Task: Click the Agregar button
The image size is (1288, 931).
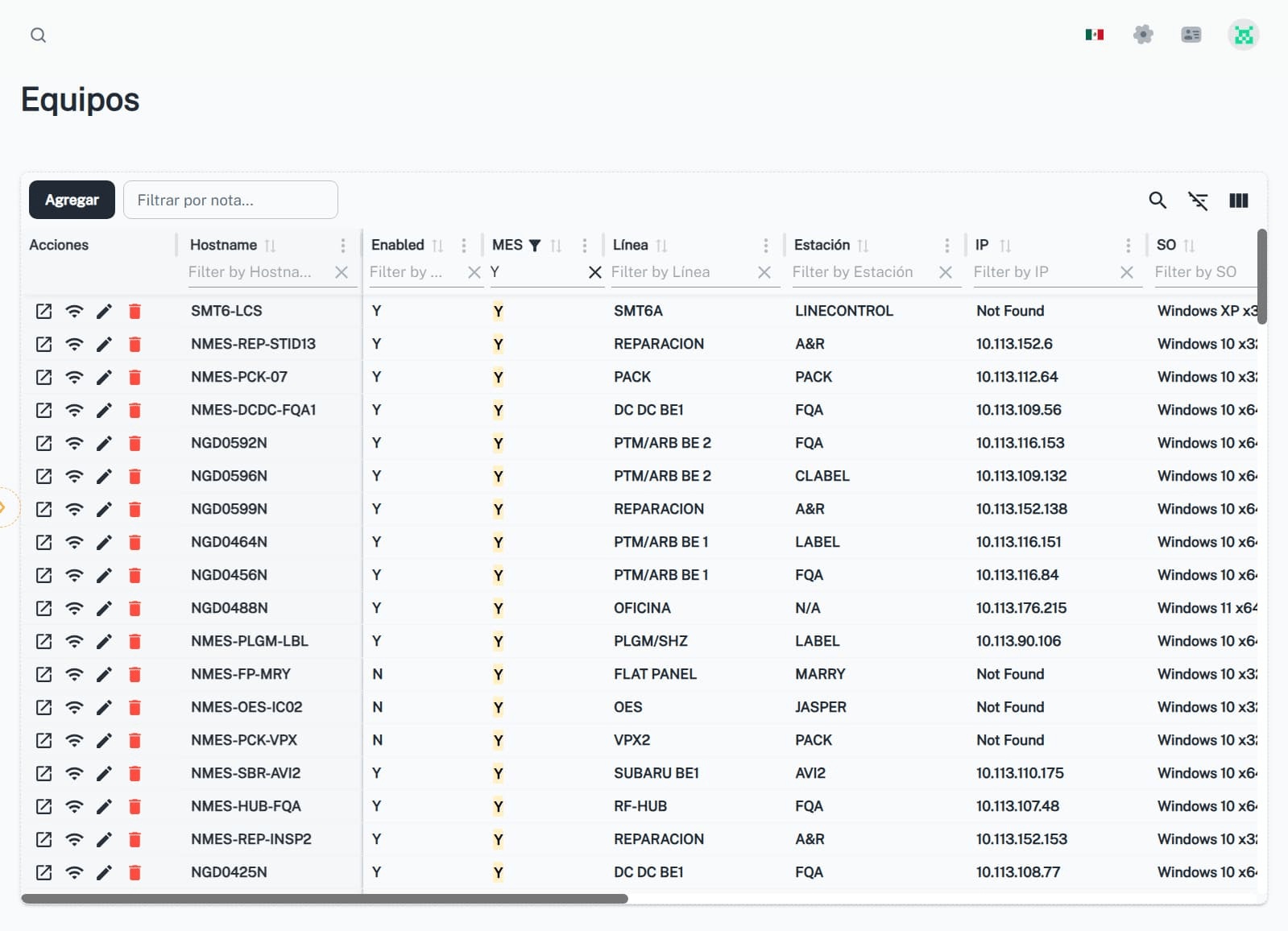Action: 72,200
